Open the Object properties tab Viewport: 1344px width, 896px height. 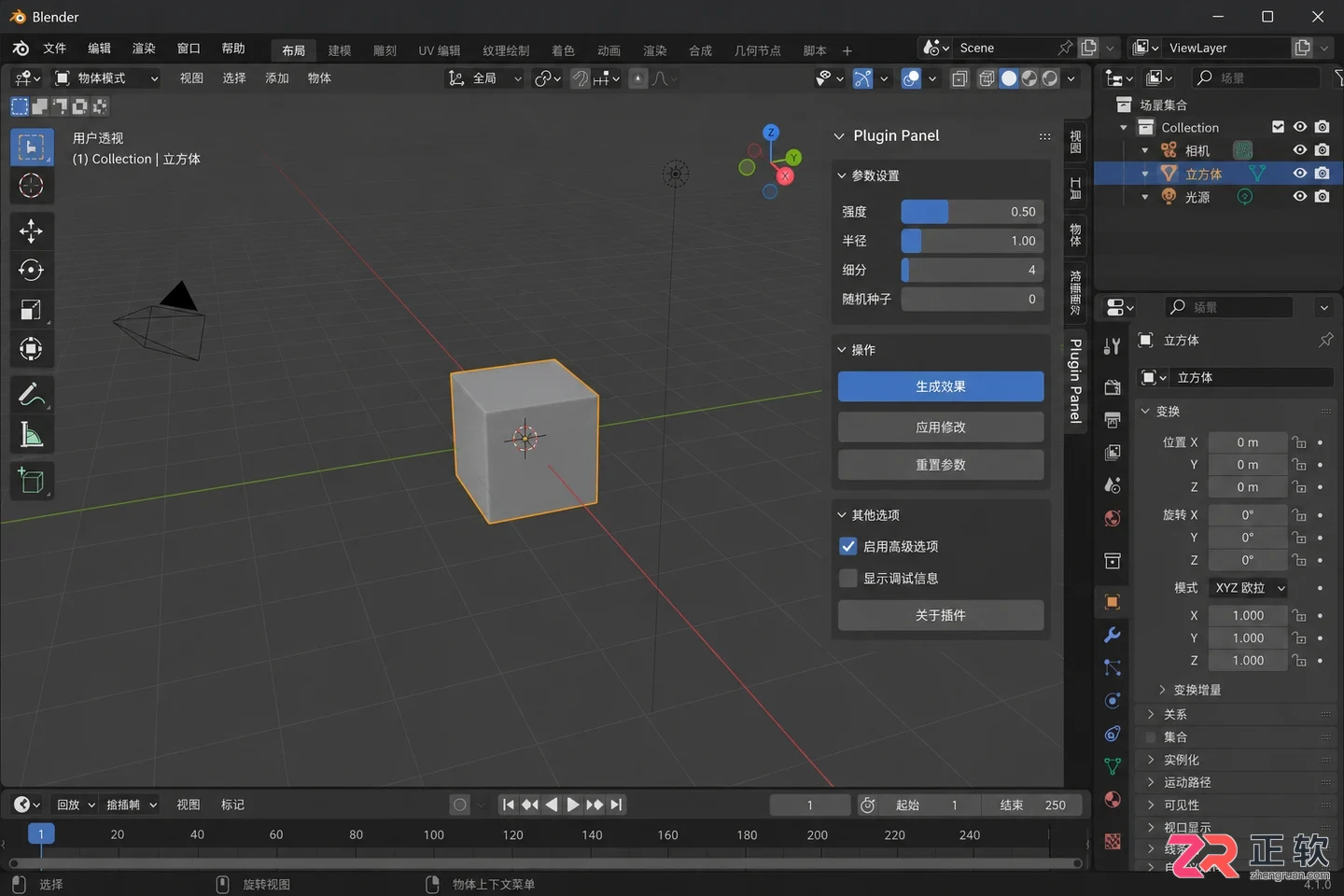pos(1112,602)
